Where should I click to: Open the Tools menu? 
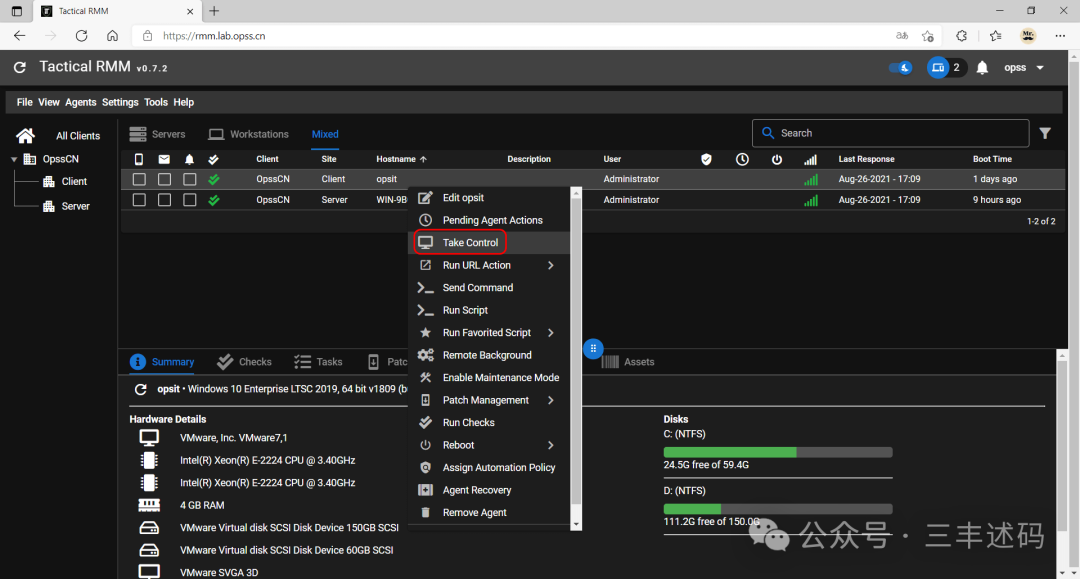click(x=156, y=102)
